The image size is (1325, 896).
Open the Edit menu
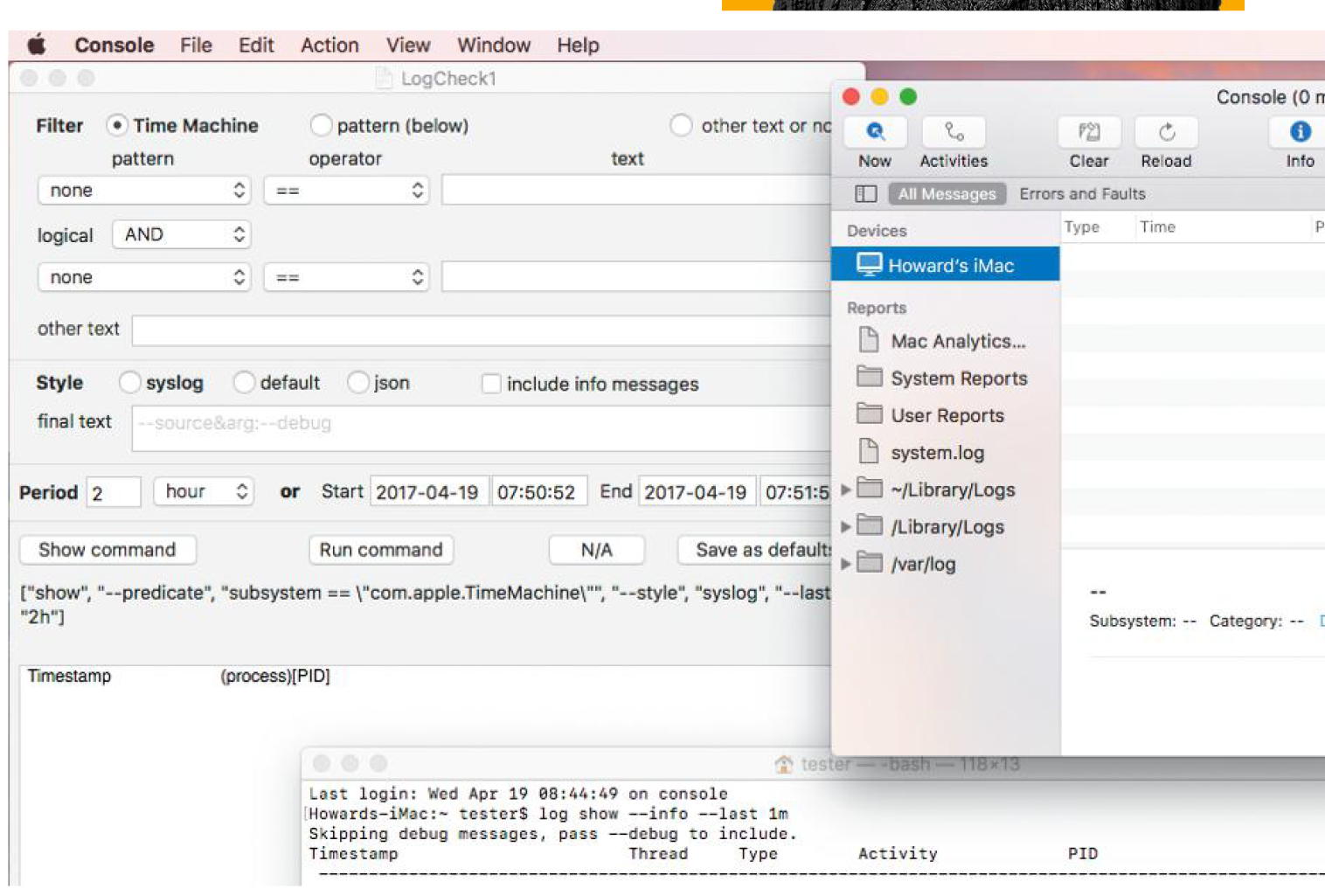[x=256, y=45]
